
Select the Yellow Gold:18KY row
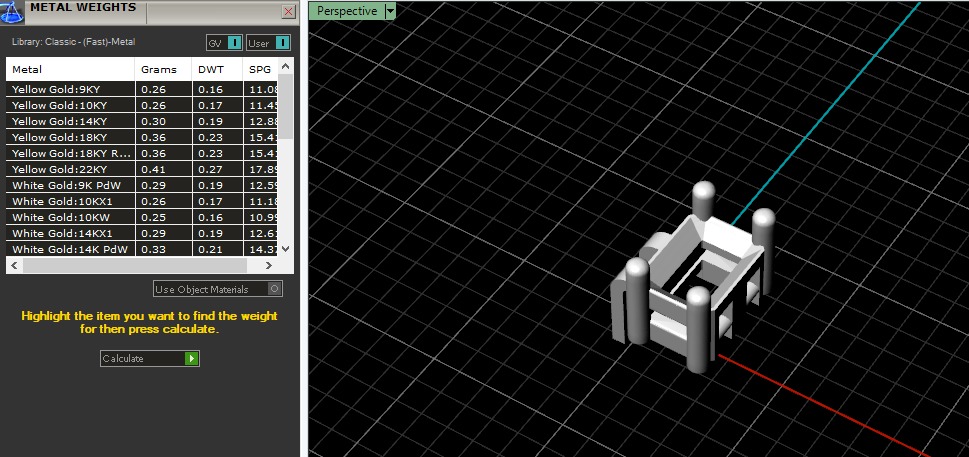pyautogui.click(x=142, y=137)
